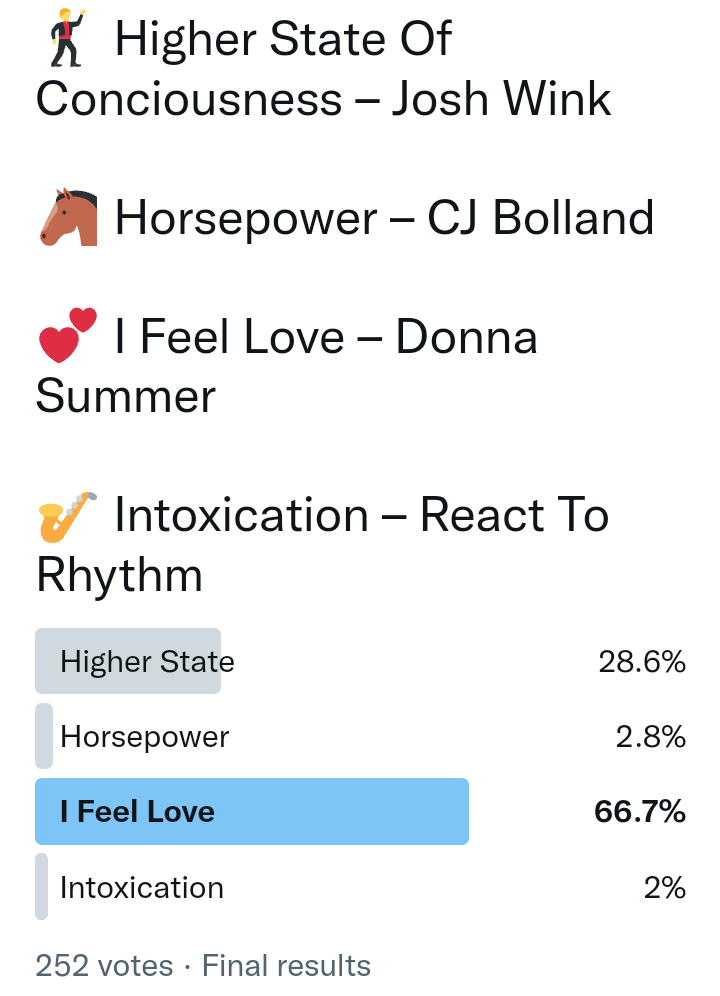This screenshot has width=720, height=996.
Task: Click the horse head emoji
Action: coord(68,217)
